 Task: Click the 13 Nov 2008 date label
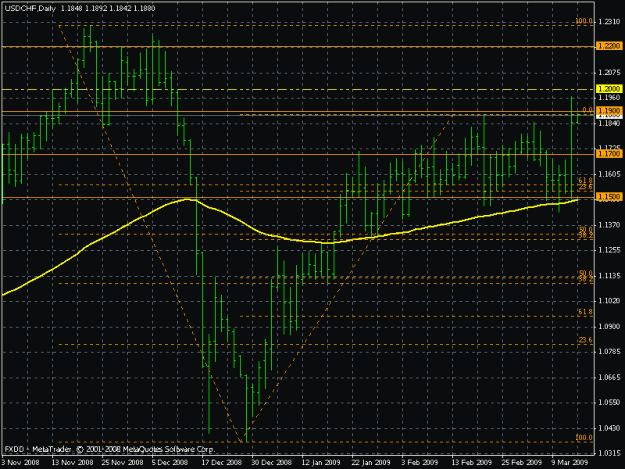73,463
